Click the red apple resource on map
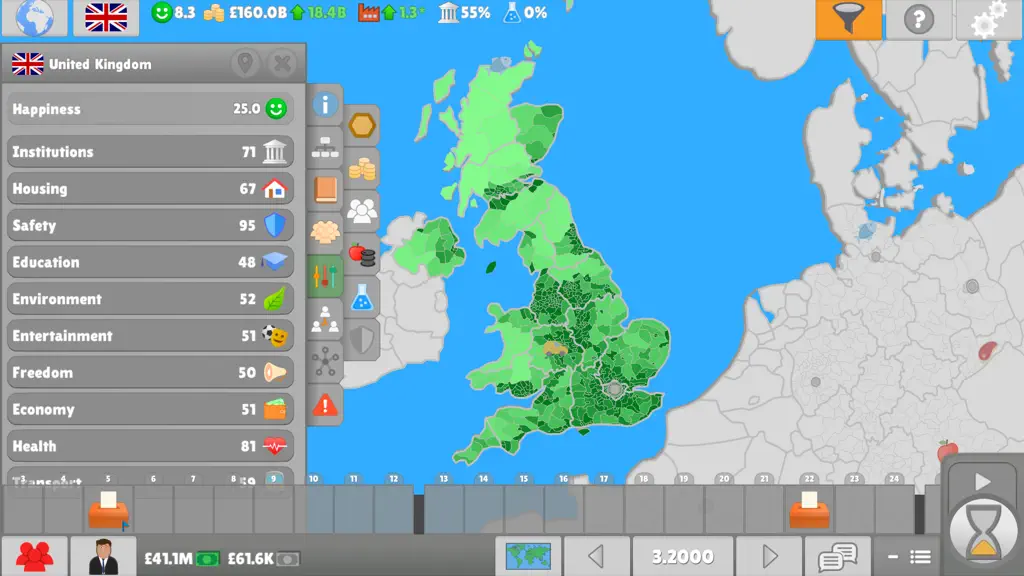 click(947, 449)
